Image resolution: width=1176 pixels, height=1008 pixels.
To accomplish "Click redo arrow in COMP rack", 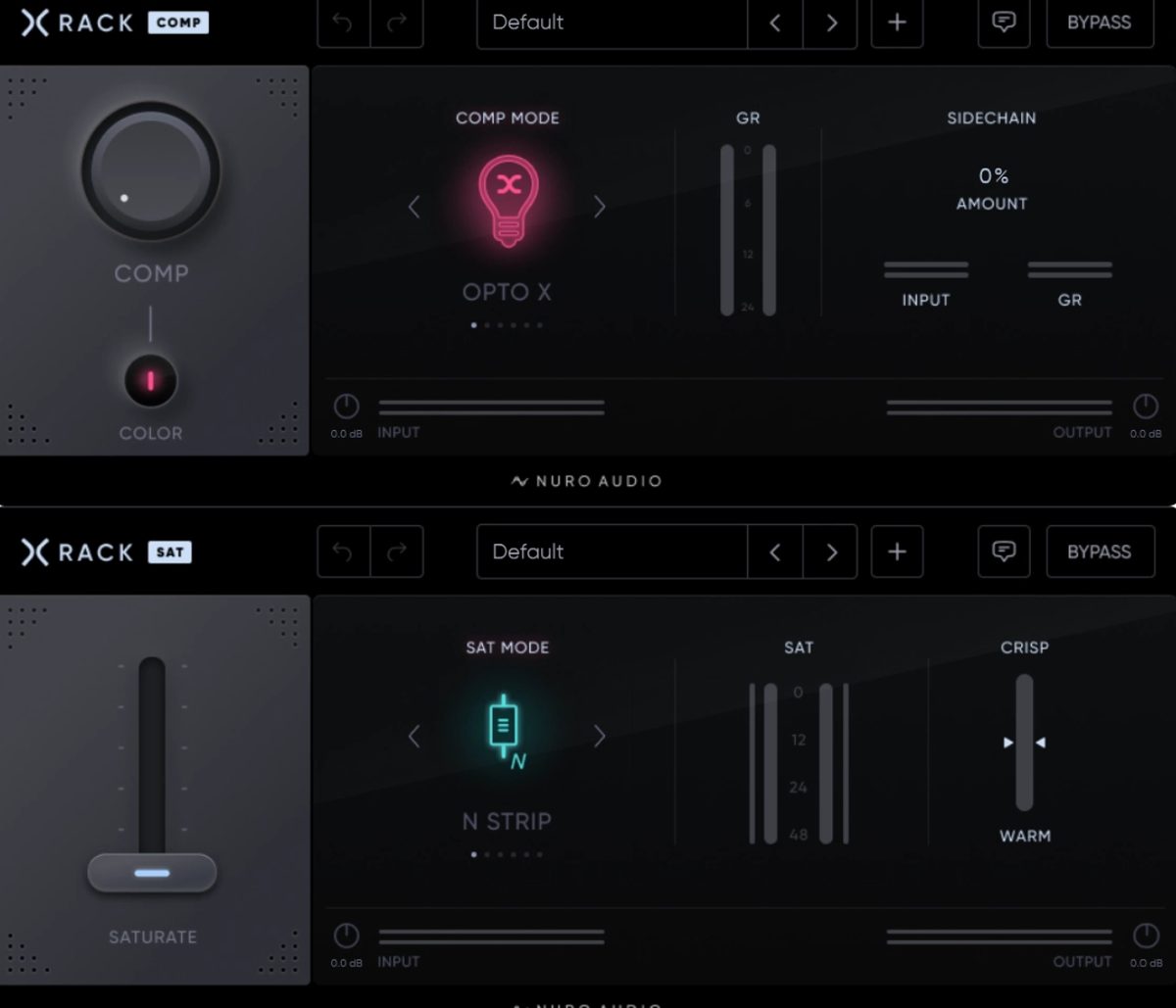I will [397, 23].
